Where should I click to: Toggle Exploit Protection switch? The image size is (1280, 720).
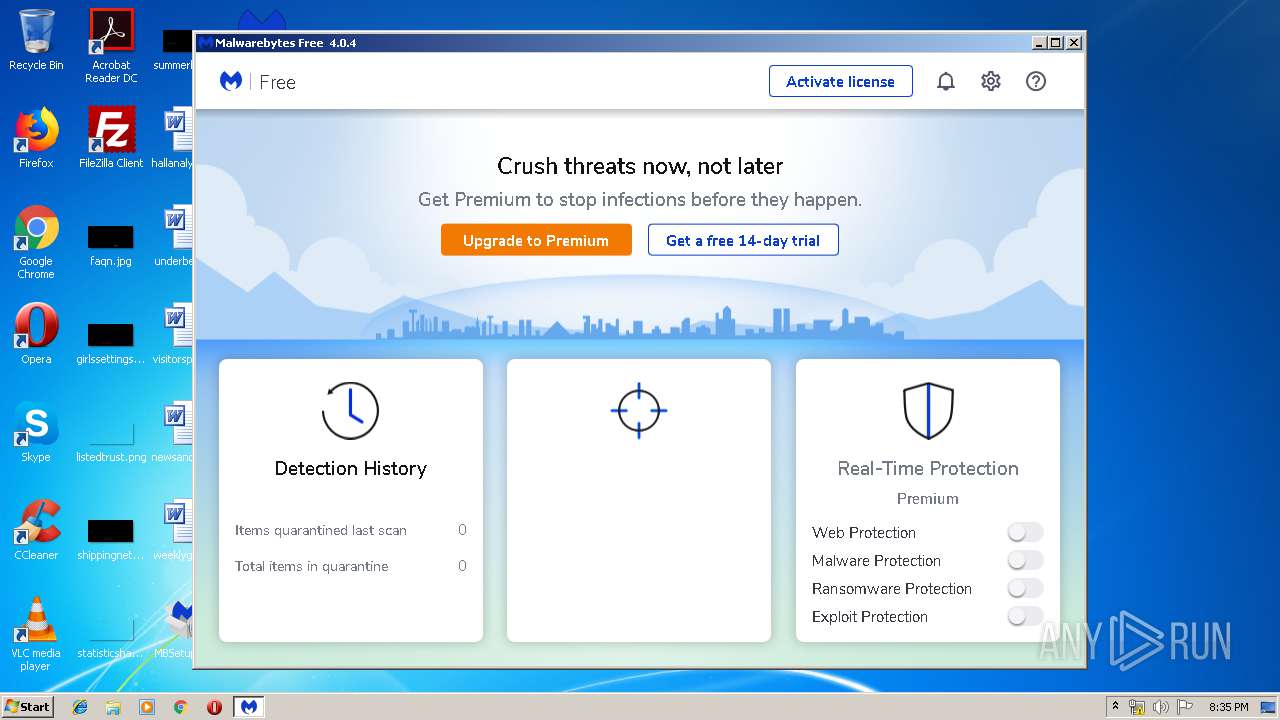click(1025, 616)
